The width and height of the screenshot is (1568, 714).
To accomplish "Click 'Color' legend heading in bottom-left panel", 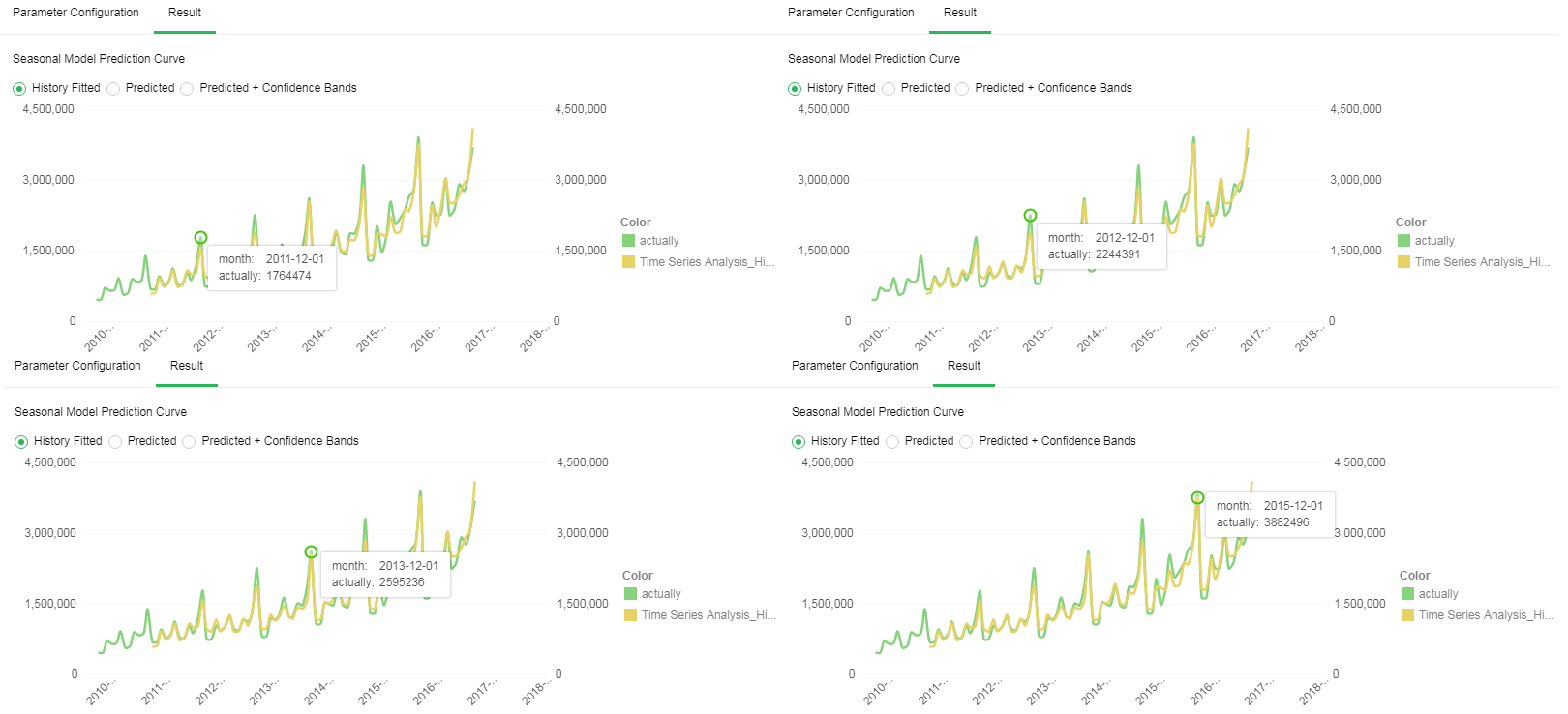I will pos(638,576).
